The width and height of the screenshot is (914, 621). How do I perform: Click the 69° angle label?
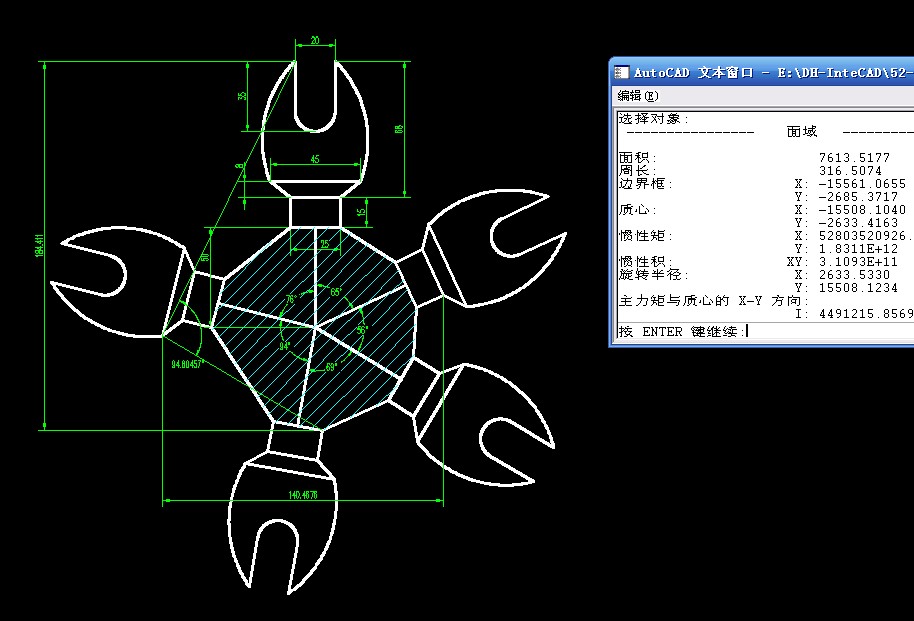click(x=331, y=367)
